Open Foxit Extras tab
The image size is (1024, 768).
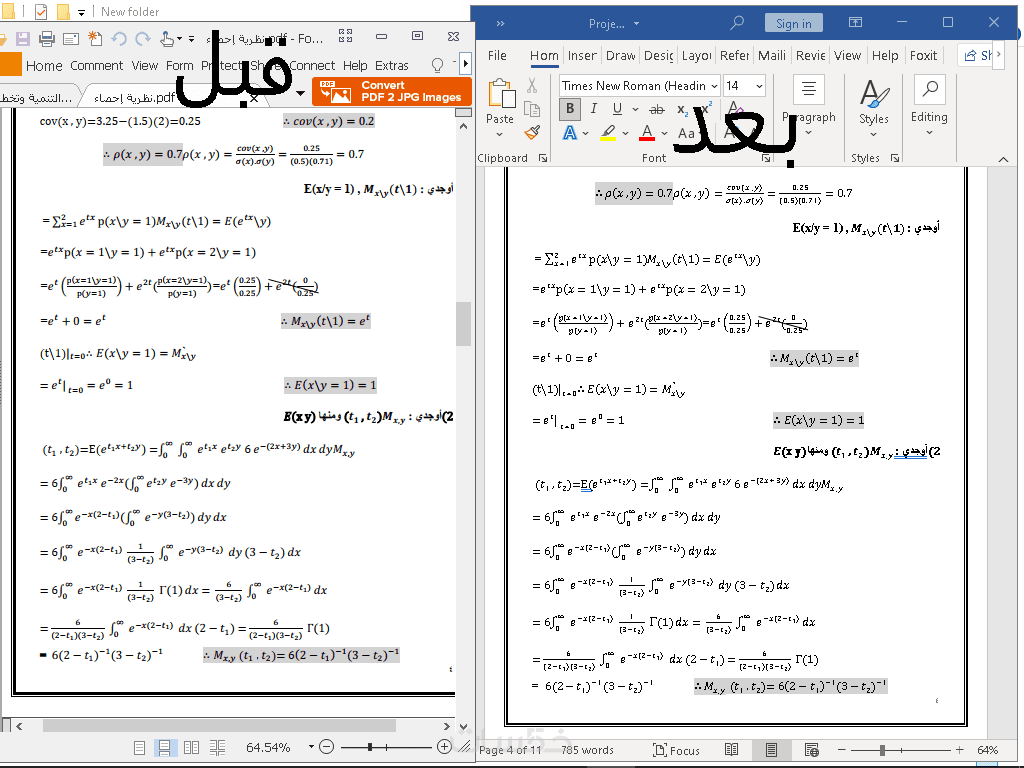tap(392, 66)
